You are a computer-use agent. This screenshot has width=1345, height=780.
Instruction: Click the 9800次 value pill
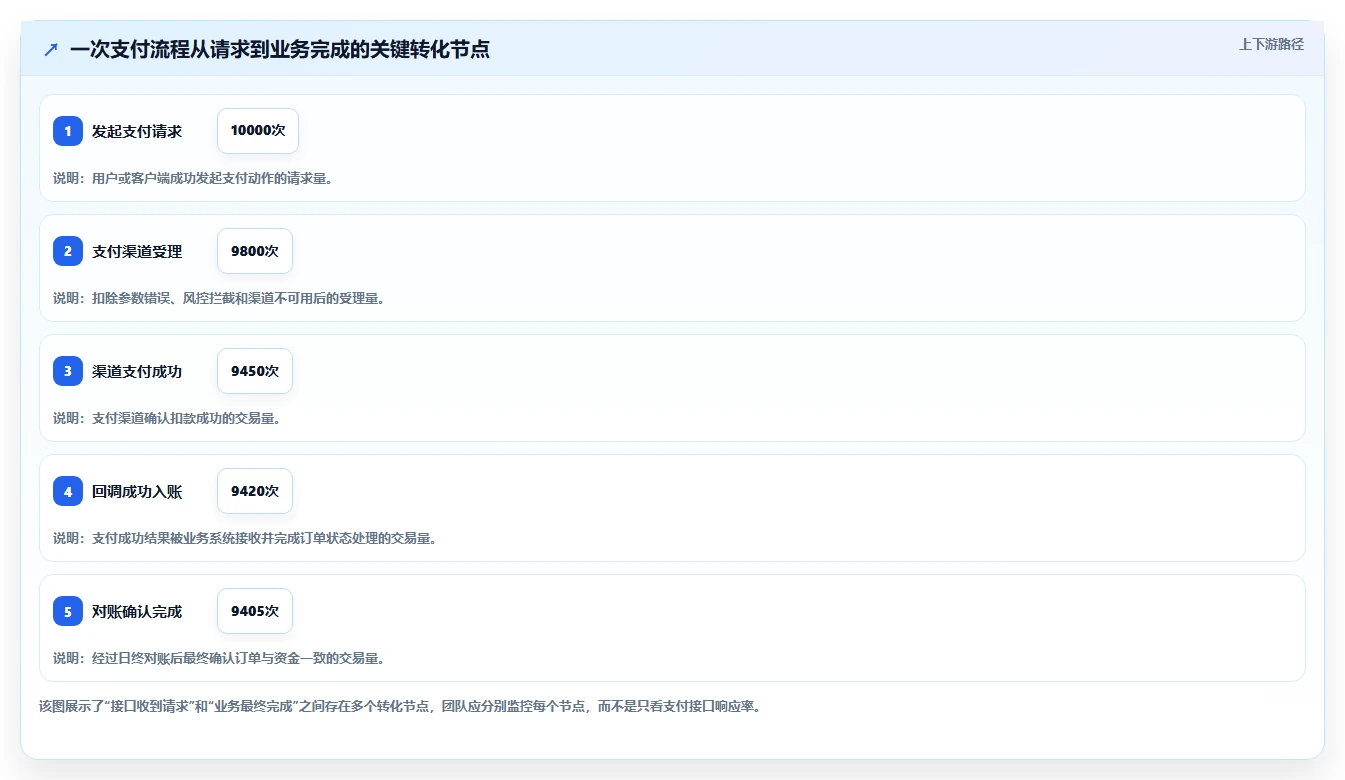tap(255, 251)
